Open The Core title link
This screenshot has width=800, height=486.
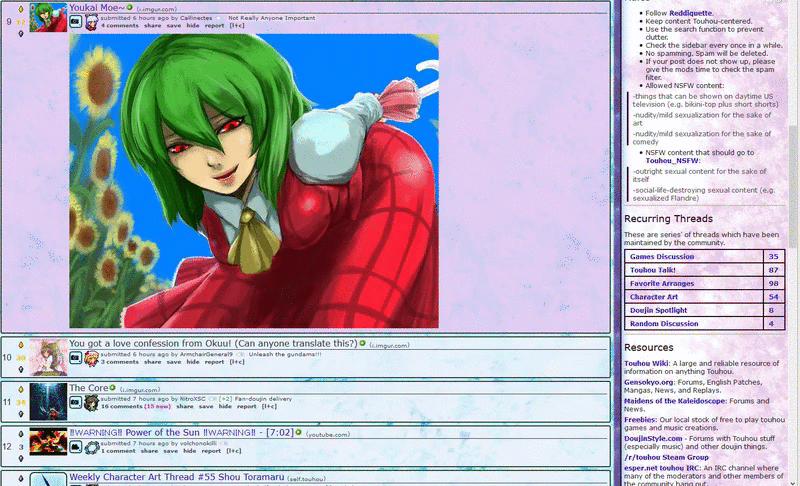89,388
